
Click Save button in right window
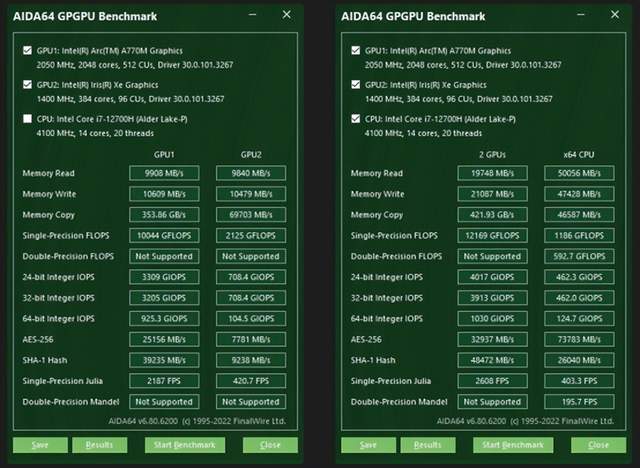click(x=368, y=445)
